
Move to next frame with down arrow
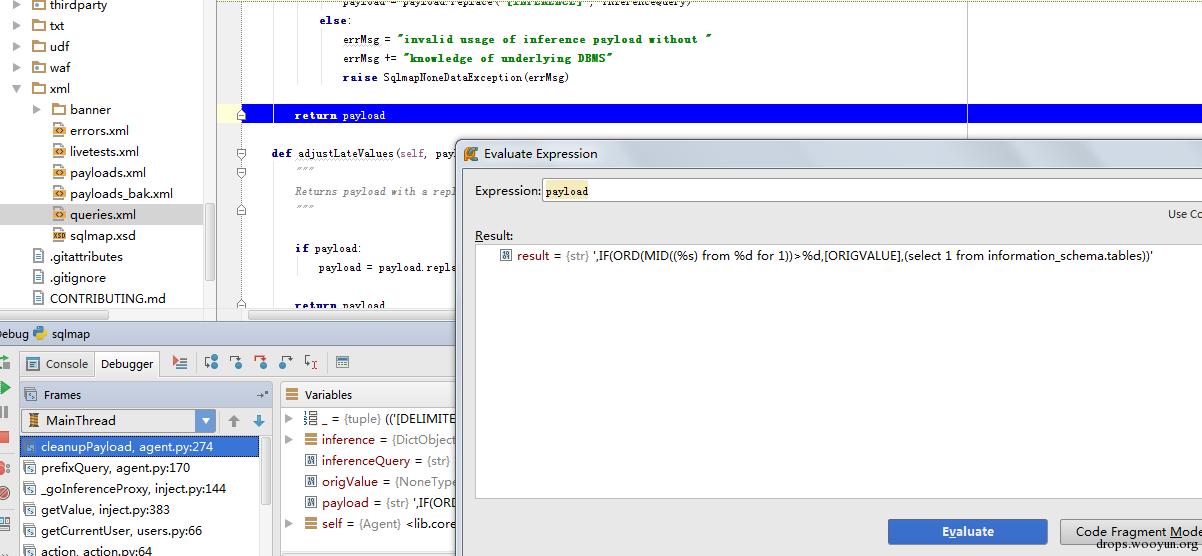point(258,421)
